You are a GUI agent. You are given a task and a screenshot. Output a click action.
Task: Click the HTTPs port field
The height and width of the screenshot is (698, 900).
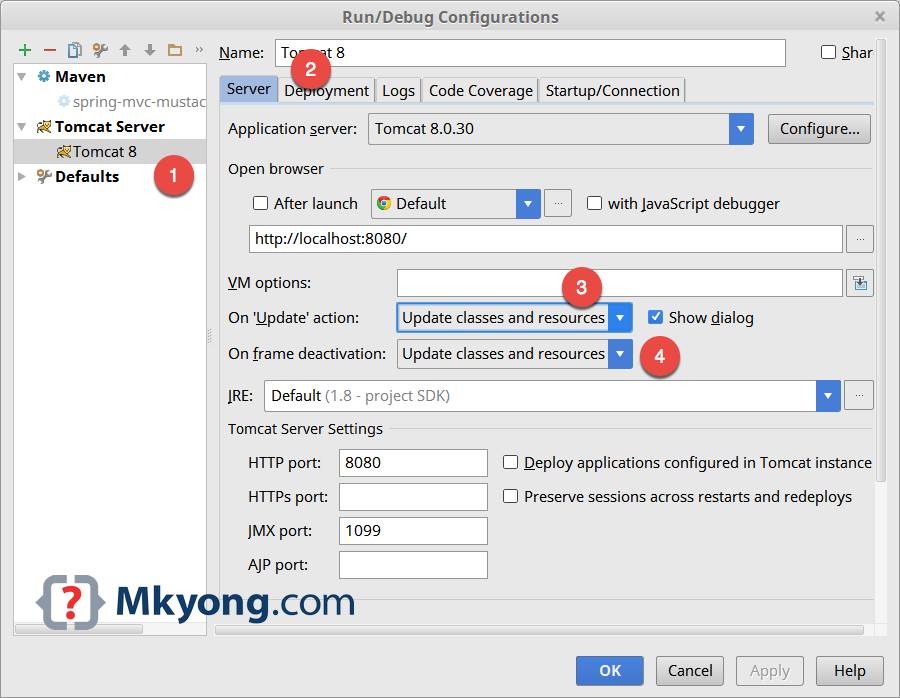pyautogui.click(x=413, y=497)
